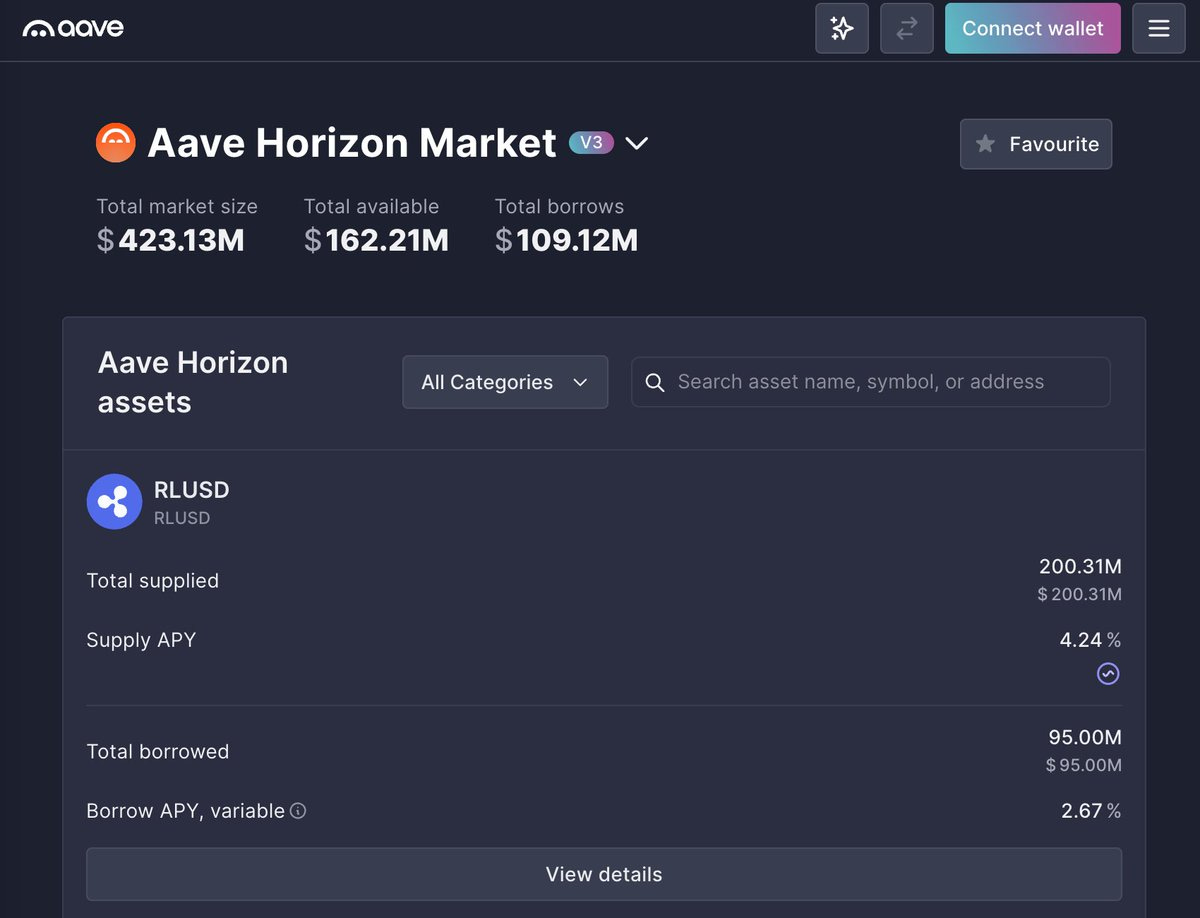
Task: Click the Total market size value $423.13M
Action: pyautogui.click(x=171, y=240)
